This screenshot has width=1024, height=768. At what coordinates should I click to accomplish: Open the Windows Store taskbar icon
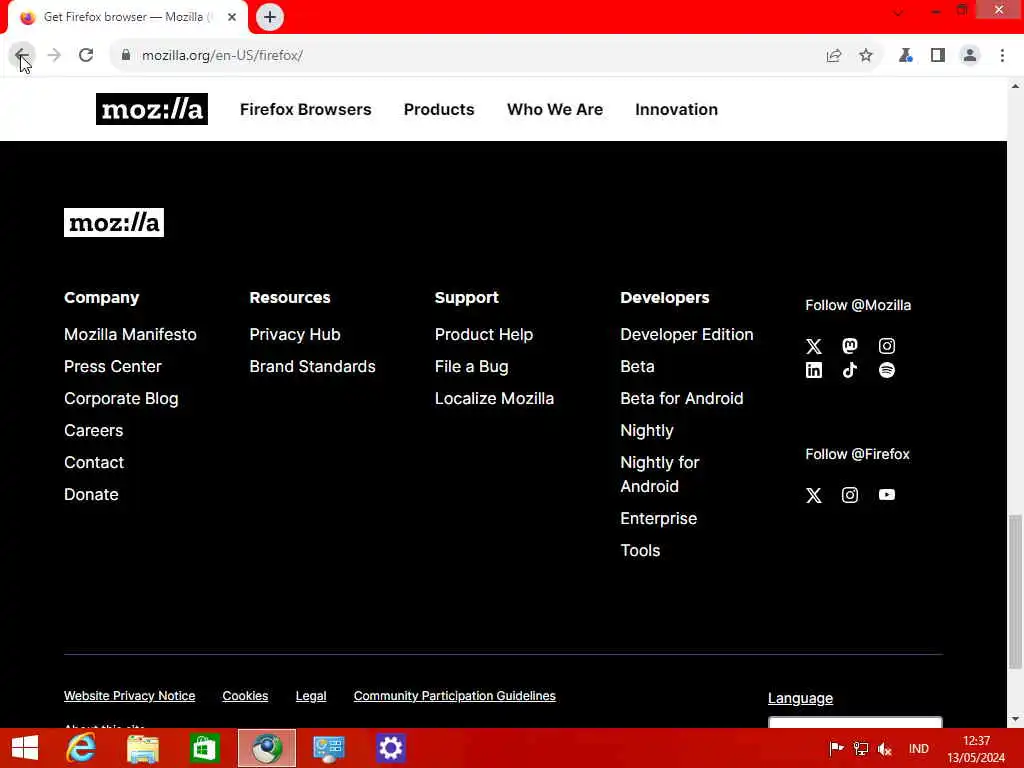pyautogui.click(x=204, y=748)
